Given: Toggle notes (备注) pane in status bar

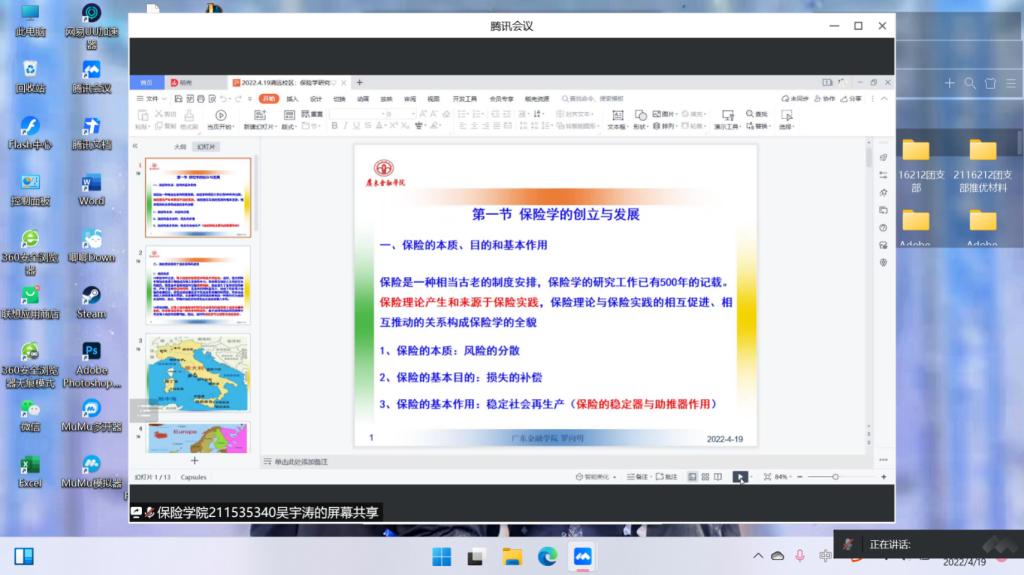Looking at the screenshot, I should click(637, 477).
